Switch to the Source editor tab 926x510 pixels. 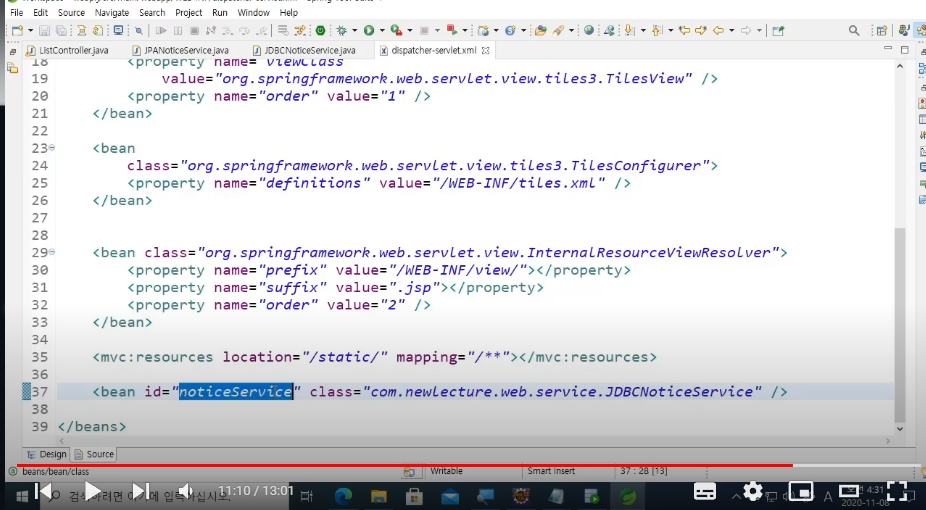click(x=94, y=454)
